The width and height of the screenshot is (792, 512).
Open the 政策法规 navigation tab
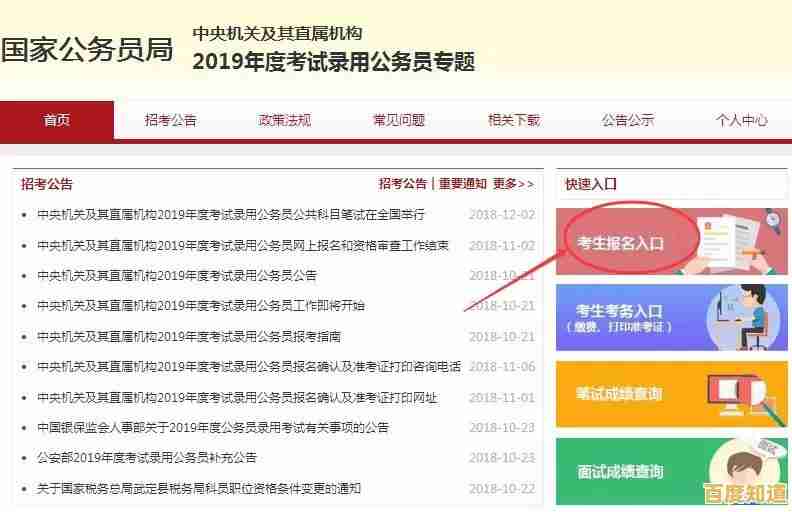pos(284,120)
